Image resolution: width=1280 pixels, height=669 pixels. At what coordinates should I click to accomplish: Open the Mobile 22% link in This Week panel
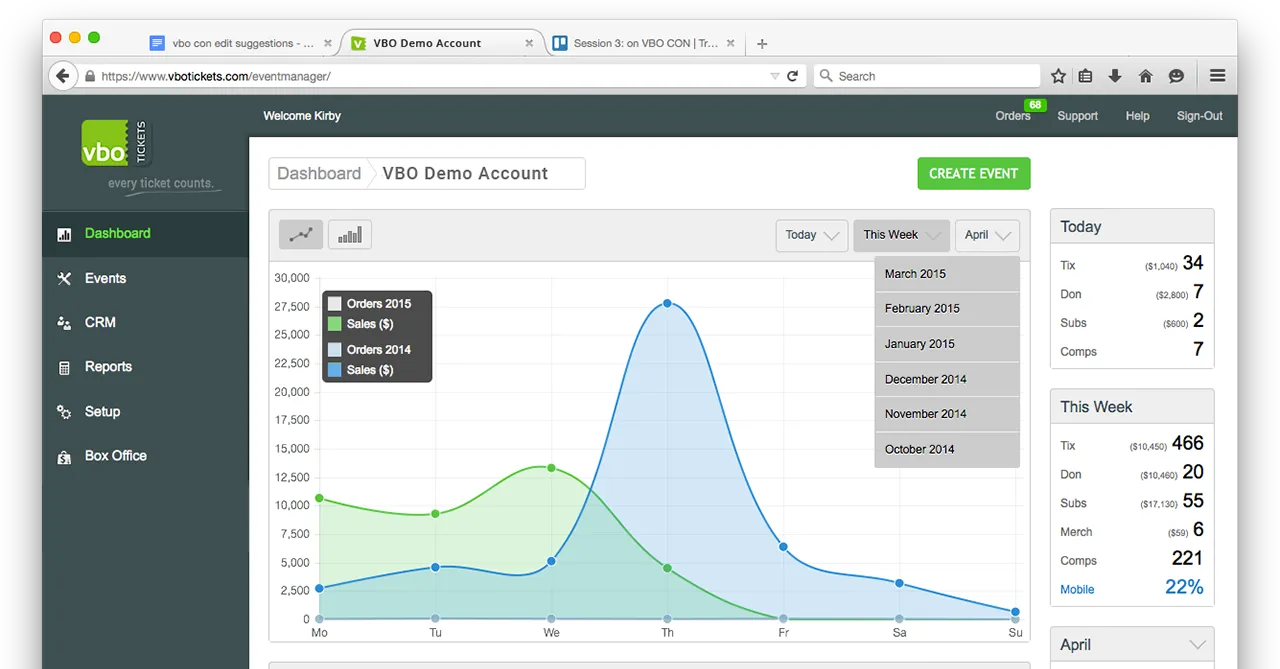[x=1077, y=589]
